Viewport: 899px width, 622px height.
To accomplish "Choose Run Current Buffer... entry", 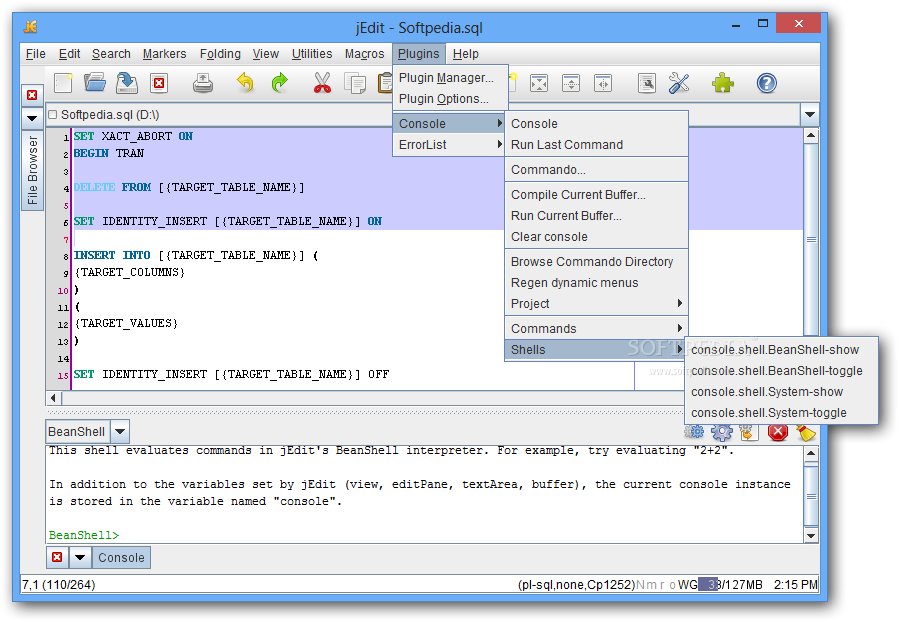I will click(596, 216).
